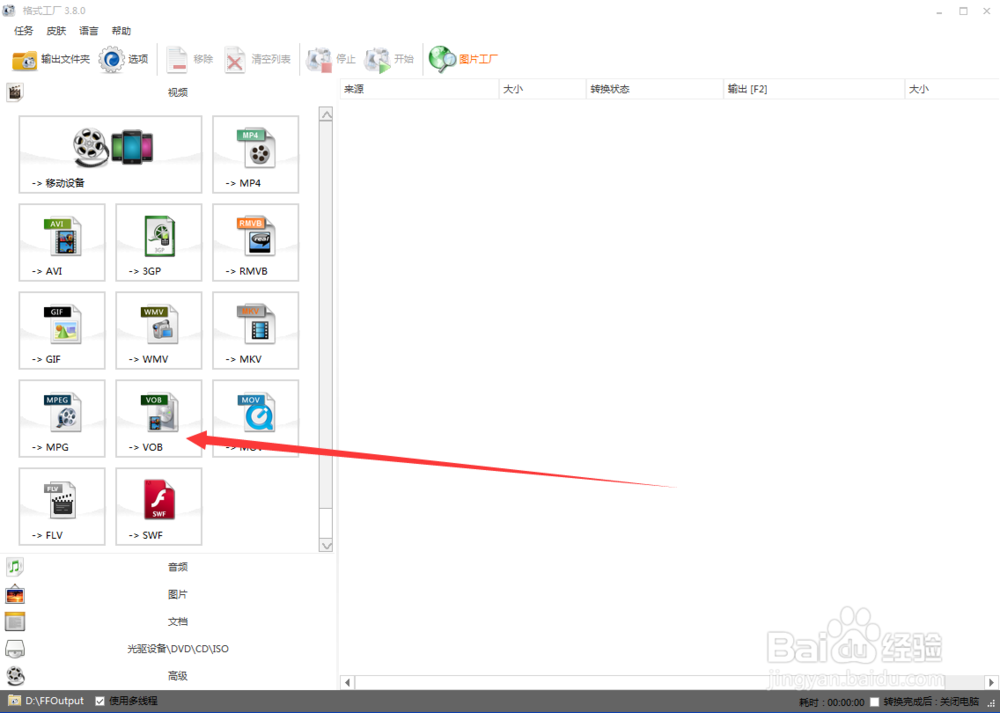The image size is (1000, 713).
Task: Click the task list left scroll arrow
Action: coord(348,682)
